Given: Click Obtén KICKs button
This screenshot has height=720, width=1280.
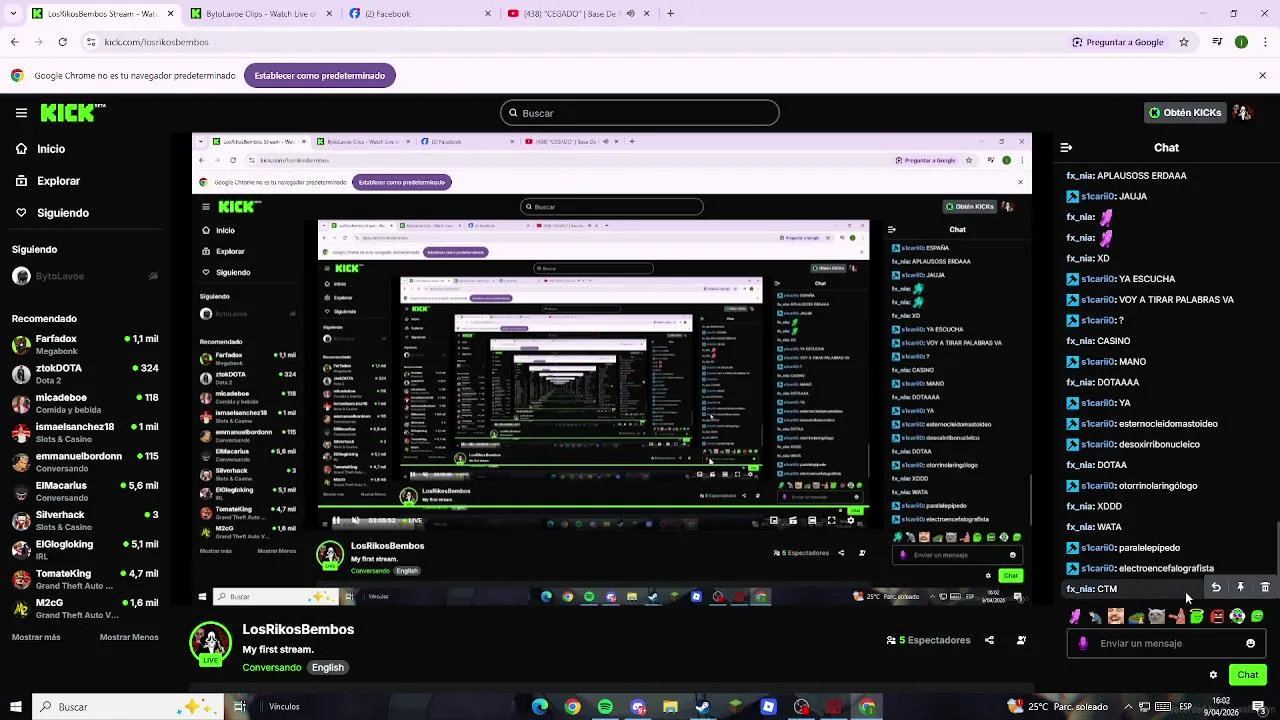Looking at the screenshot, I should coord(1185,113).
